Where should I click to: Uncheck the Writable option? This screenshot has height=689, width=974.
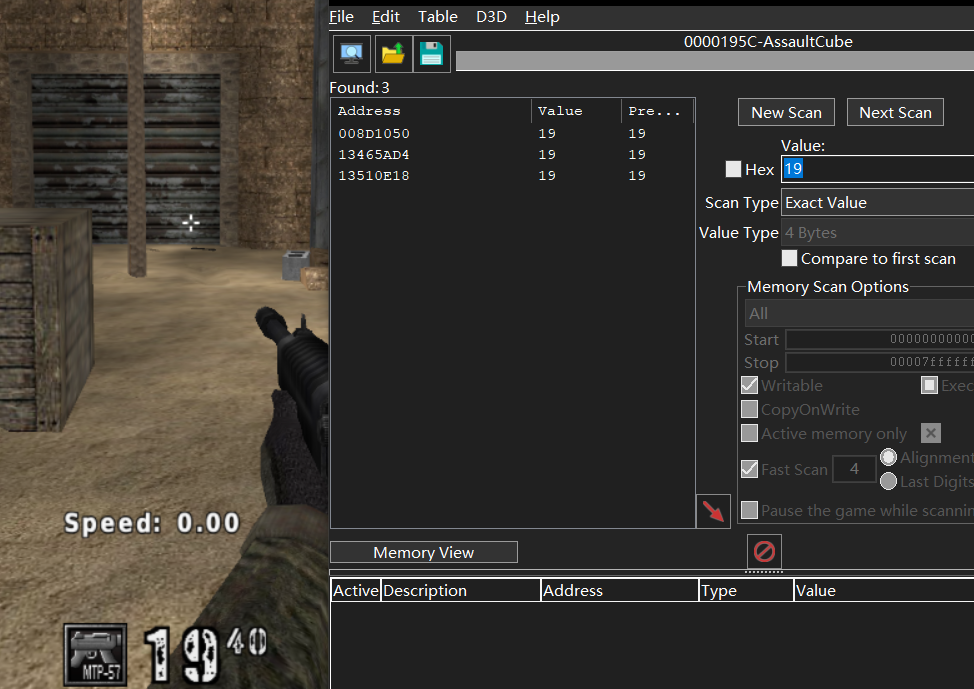pos(750,385)
